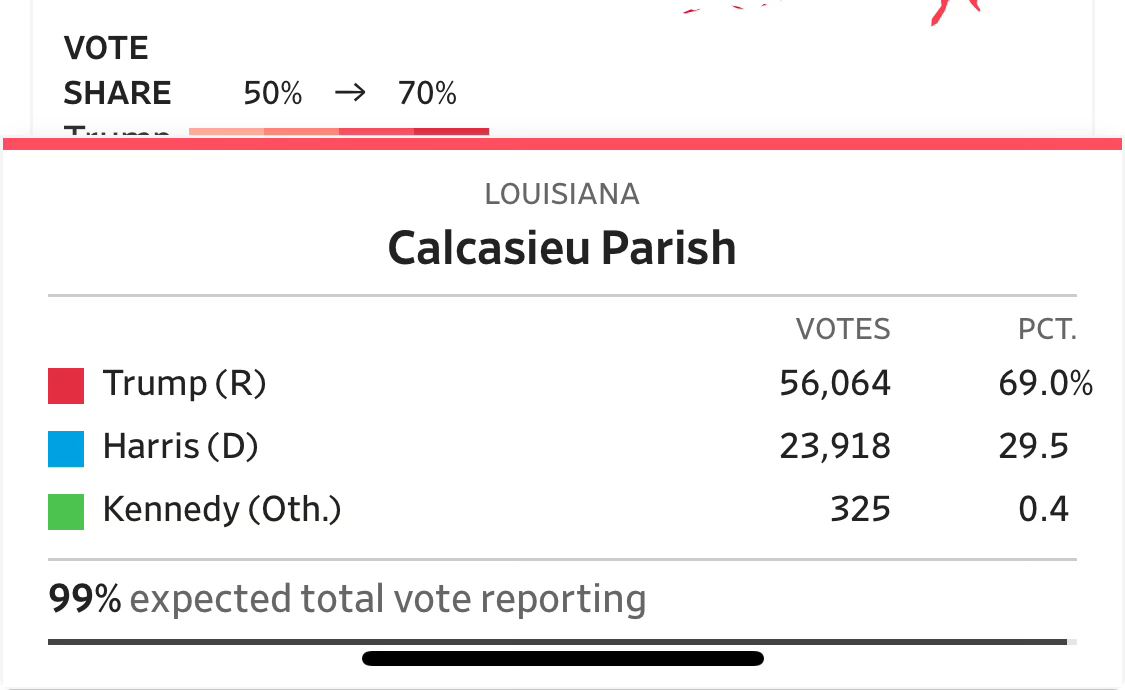Select the Kennedy (Oth.) candidate name
The height and width of the screenshot is (690, 1125).
click(x=222, y=510)
